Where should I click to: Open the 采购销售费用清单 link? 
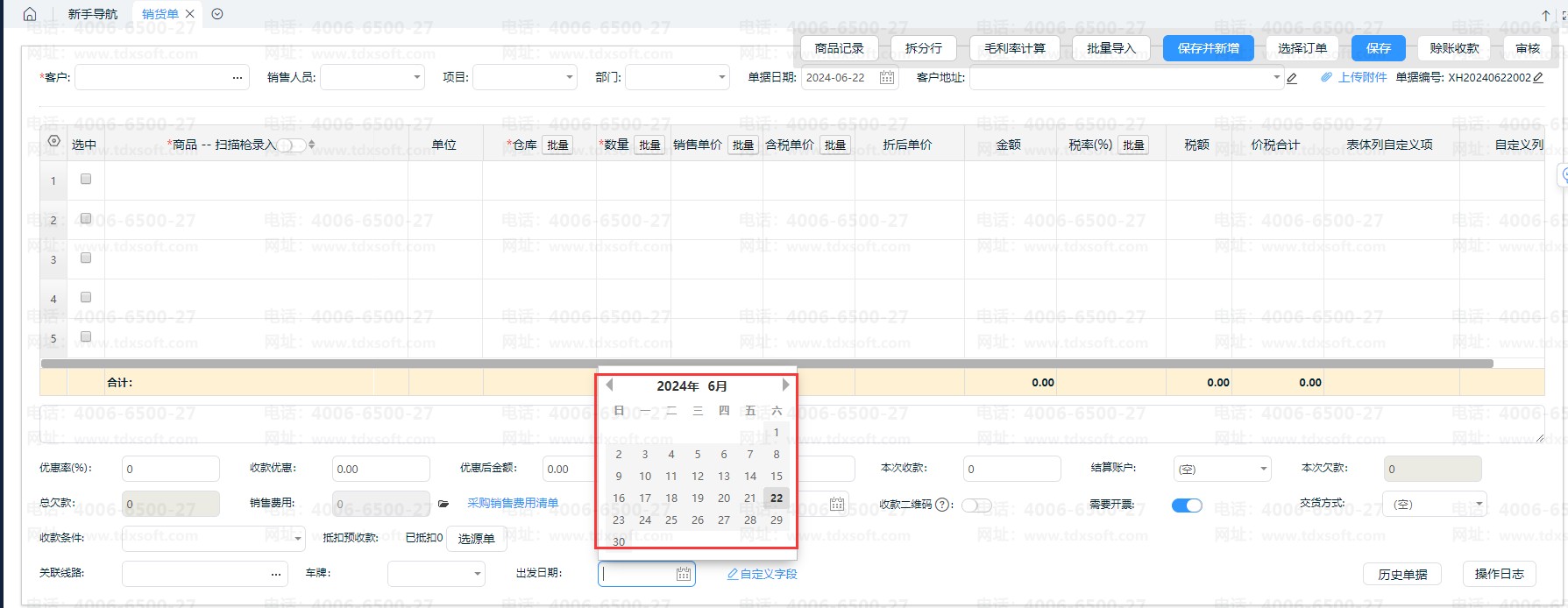pos(513,504)
